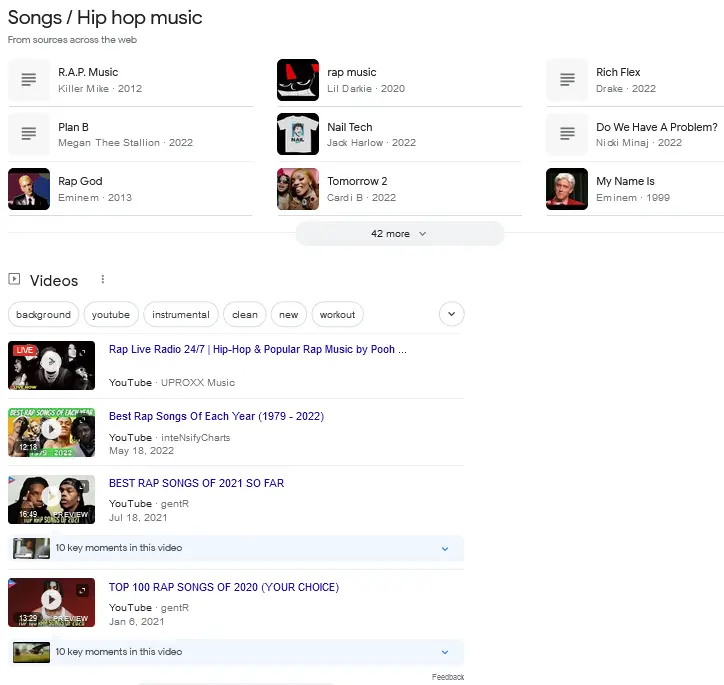Image resolution: width=724 pixels, height=685 pixels.
Task: Click the Megan Thee Stallion · 2022 text
Action: (126, 143)
